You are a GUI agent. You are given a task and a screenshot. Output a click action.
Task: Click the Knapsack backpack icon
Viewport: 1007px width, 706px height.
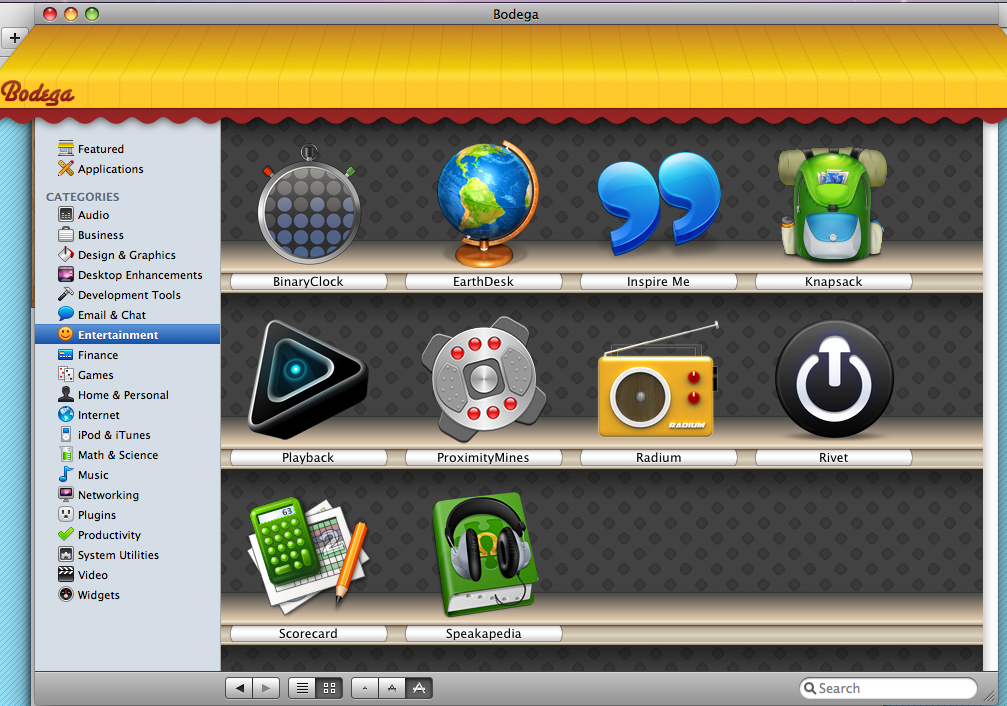(x=833, y=204)
